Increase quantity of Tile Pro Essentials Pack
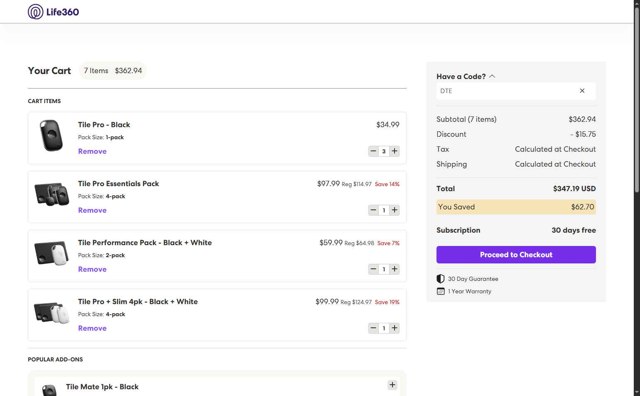This screenshot has height=396, width=640. click(x=394, y=210)
